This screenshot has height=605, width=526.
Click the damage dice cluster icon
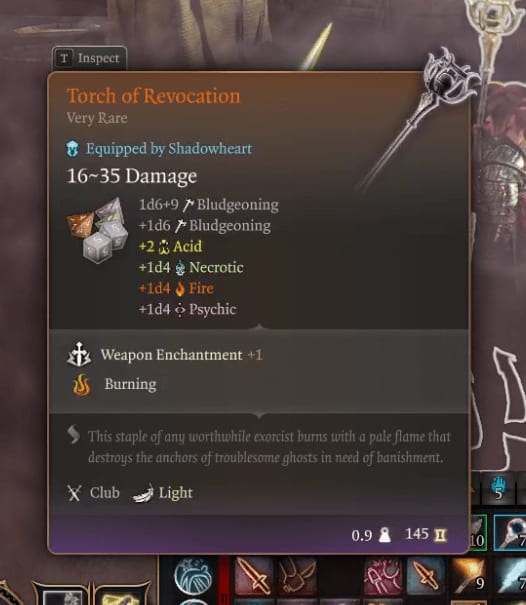pos(97,230)
